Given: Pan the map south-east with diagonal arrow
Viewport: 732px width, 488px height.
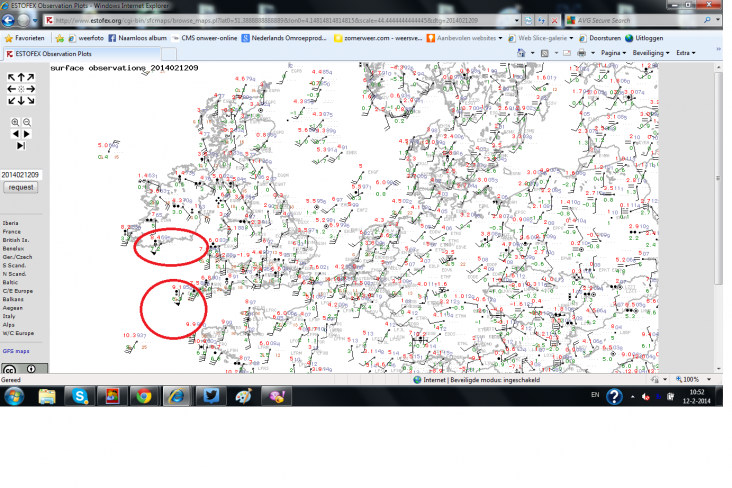Looking at the screenshot, I should (x=31, y=99).
